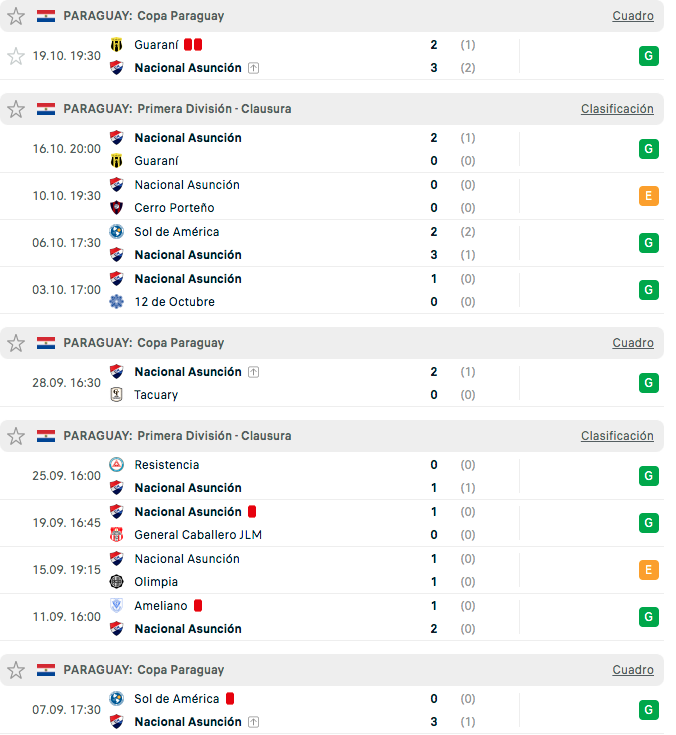This screenshot has height=735, width=676.
Task: Click the Tacuary team crest
Action: [117, 395]
